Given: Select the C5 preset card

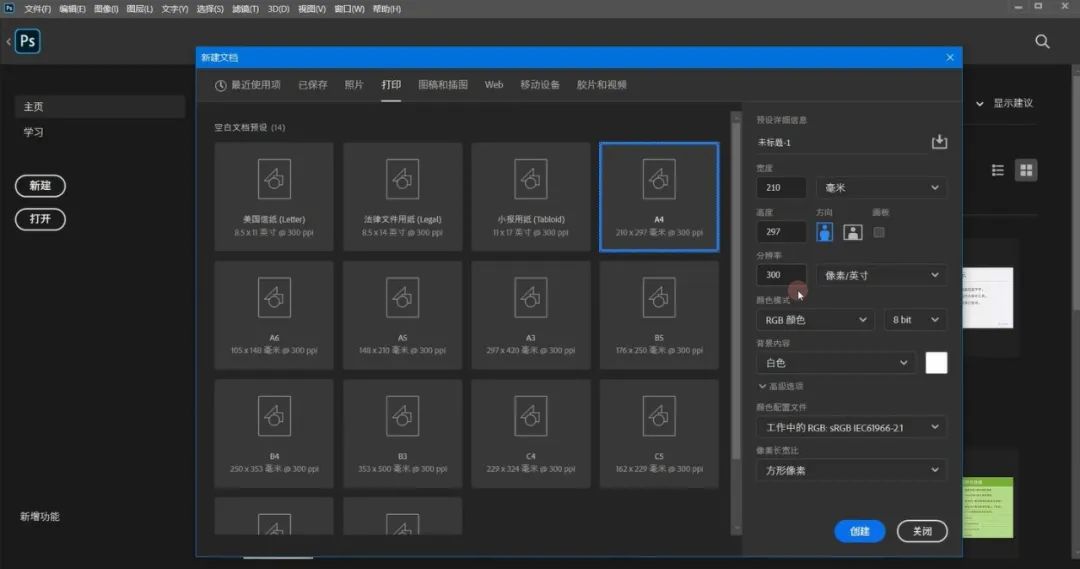Looking at the screenshot, I should (659, 434).
